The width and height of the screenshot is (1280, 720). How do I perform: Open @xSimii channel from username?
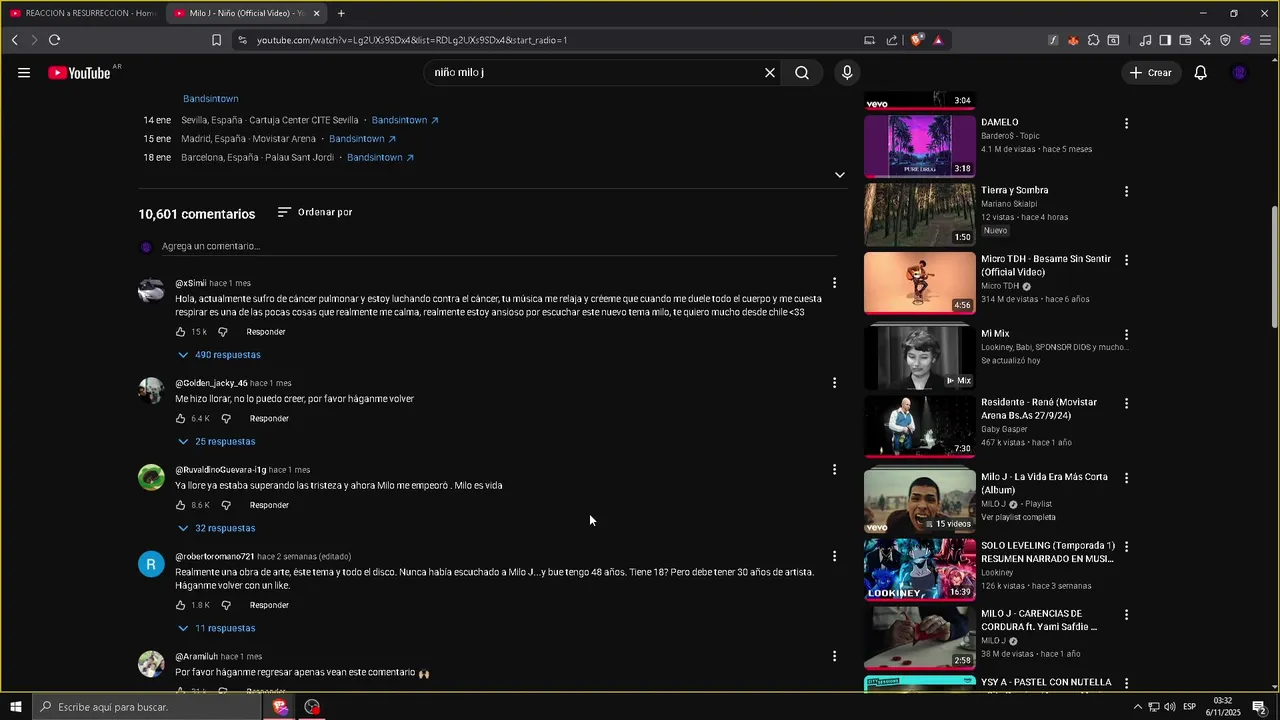[191, 284]
